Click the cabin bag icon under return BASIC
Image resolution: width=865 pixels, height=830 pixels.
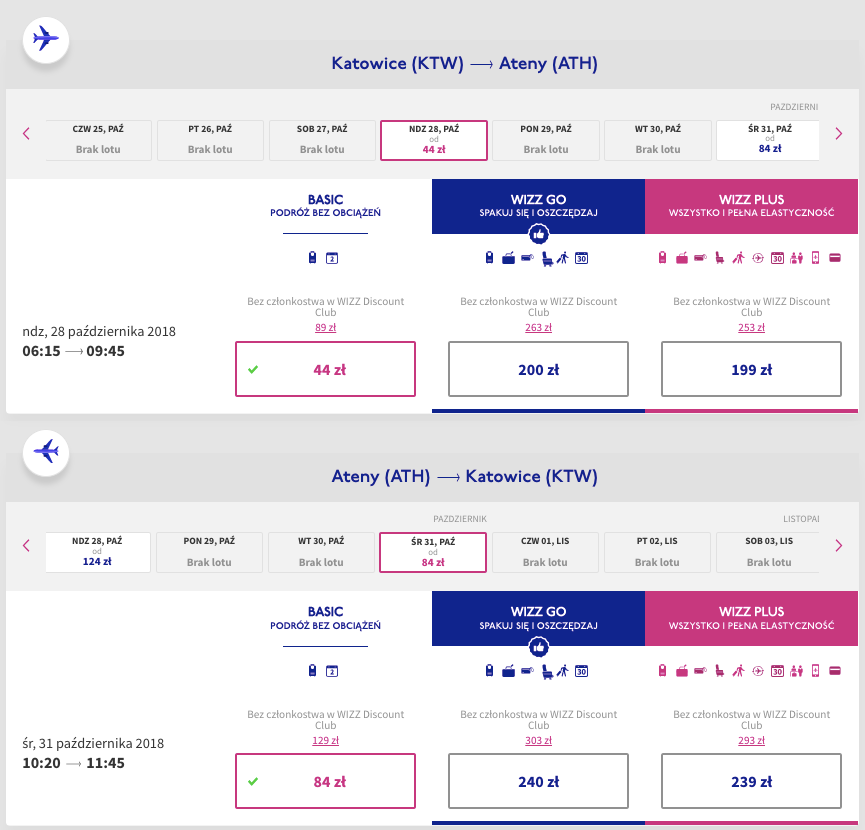pyautogui.click(x=312, y=670)
